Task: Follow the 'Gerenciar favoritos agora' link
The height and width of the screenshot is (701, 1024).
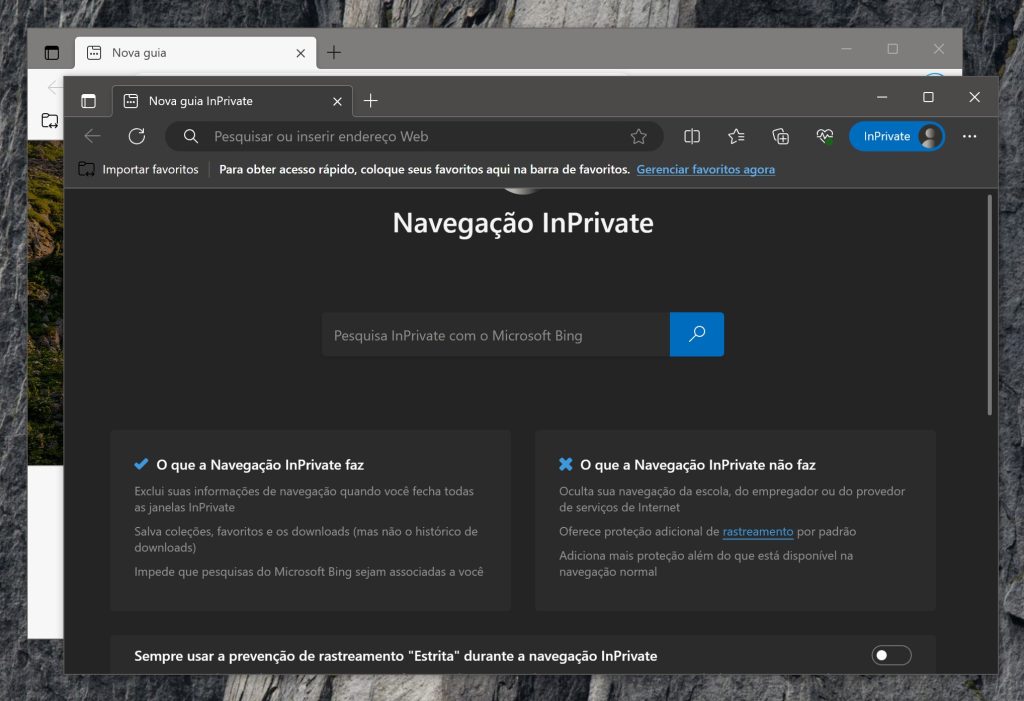Action: click(x=705, y=169)
